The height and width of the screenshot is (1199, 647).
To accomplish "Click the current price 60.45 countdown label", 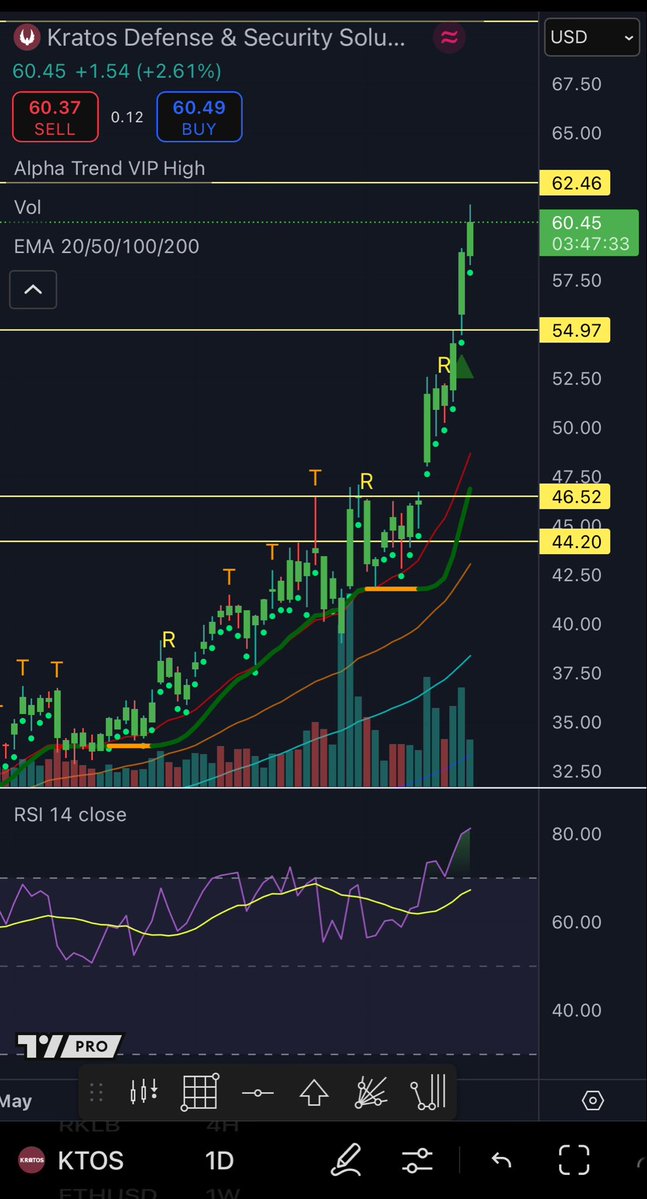I will tap(589, 233).
